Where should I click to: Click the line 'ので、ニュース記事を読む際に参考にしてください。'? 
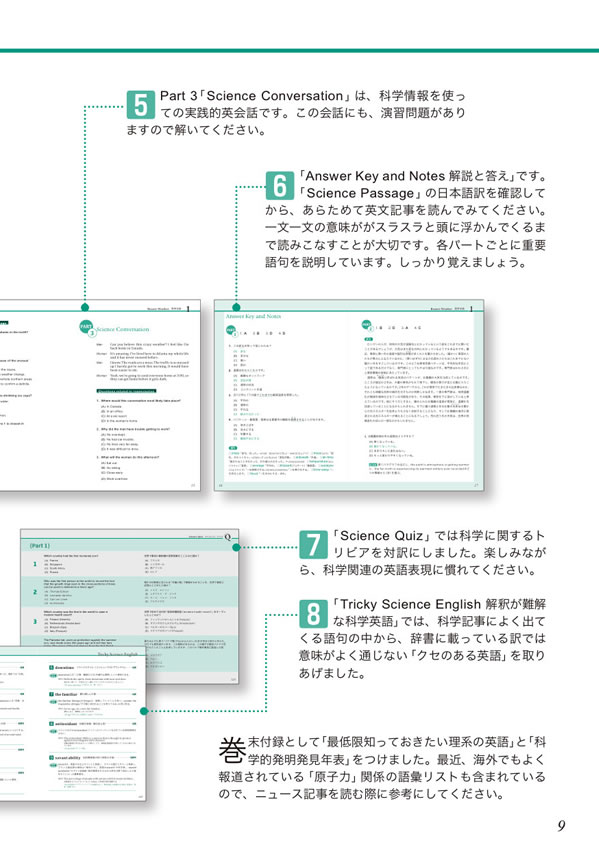[362, 794]
